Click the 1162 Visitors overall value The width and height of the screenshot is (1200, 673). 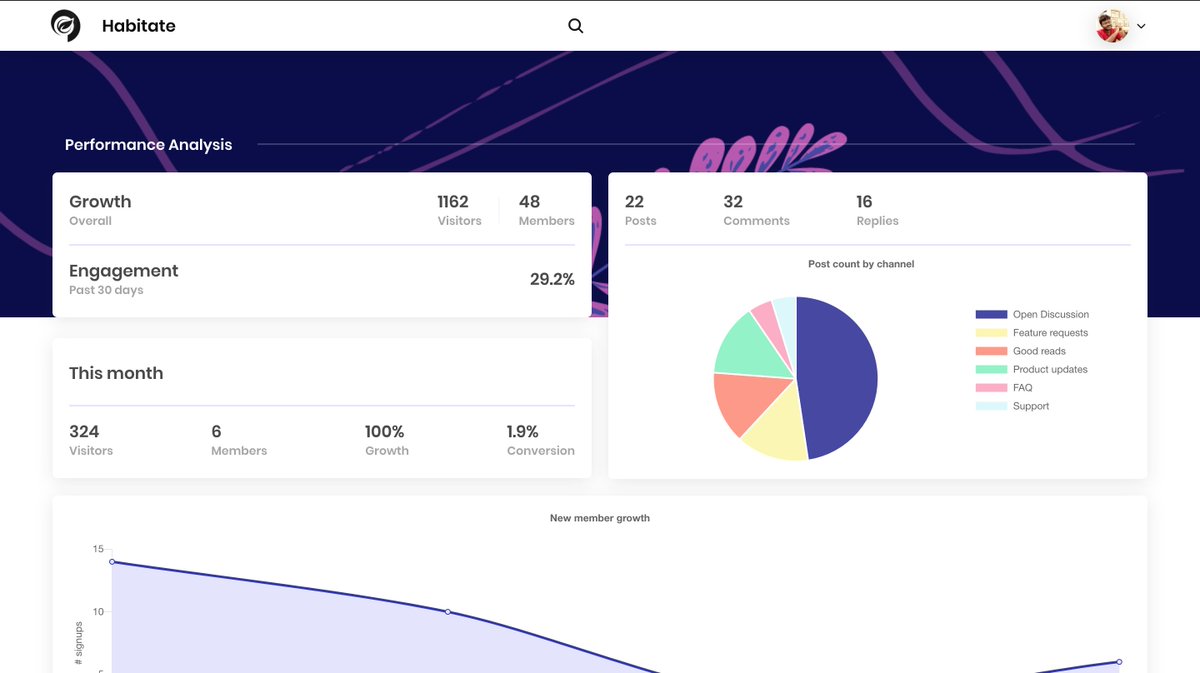tap(453, 202)
